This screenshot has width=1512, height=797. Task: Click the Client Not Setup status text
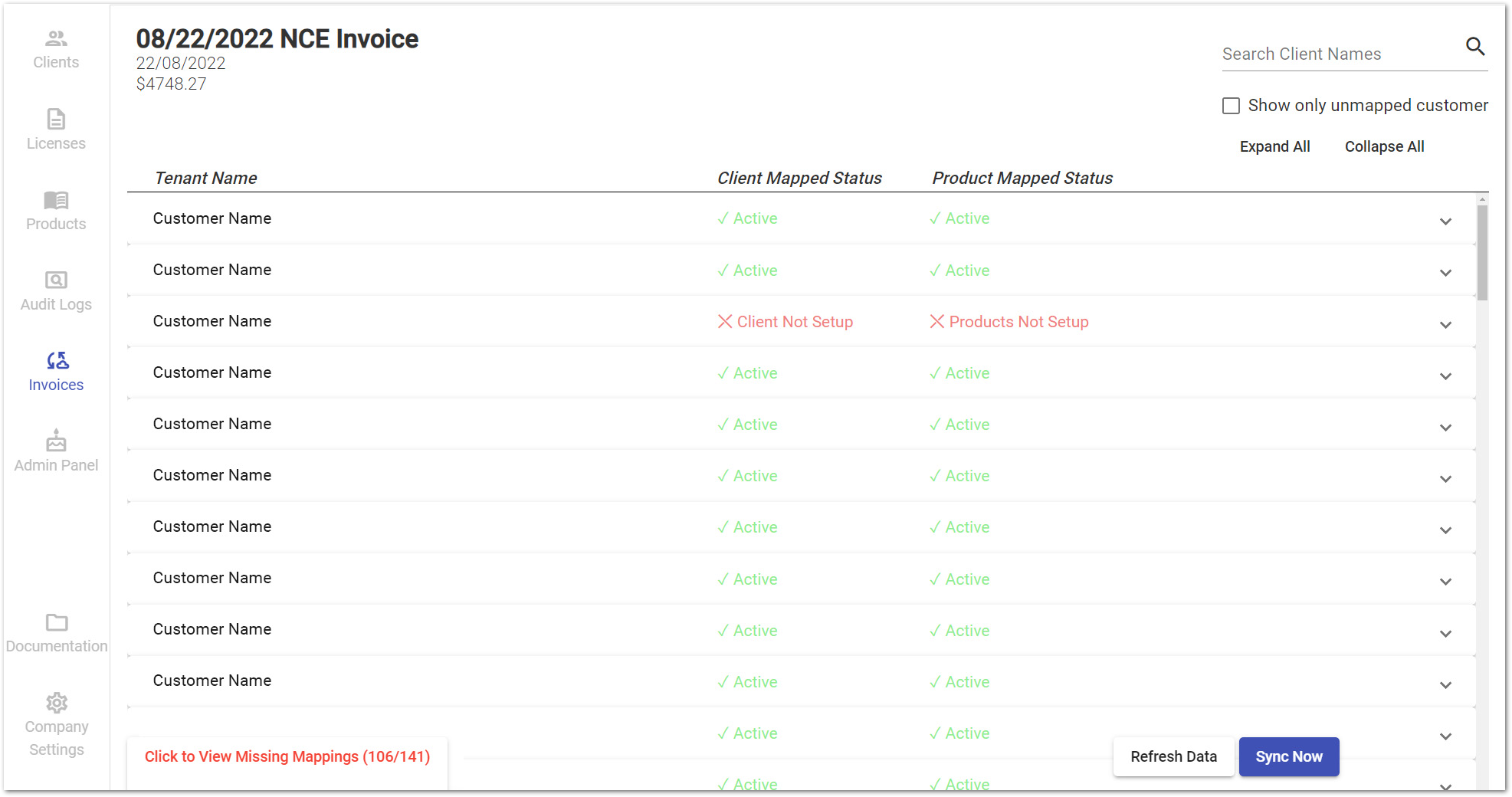[x=795, y=322]
